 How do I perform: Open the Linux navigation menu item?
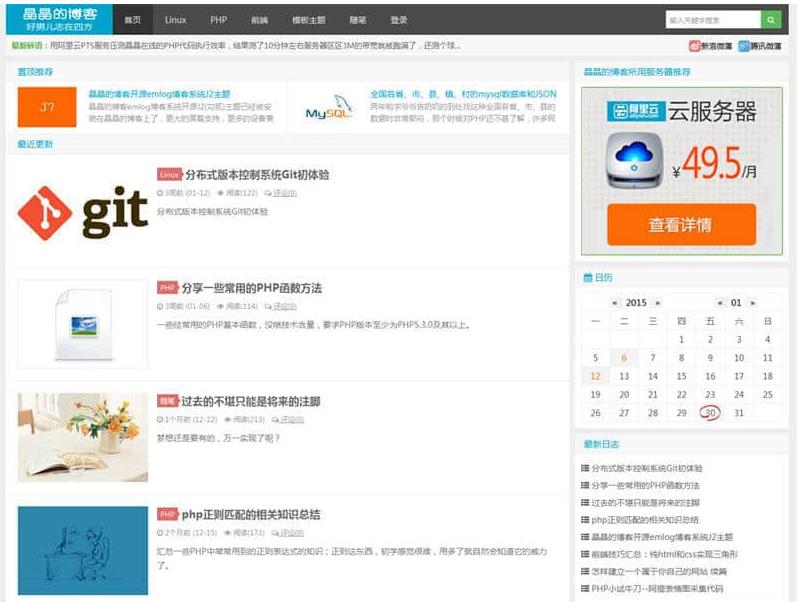(175, 20)
